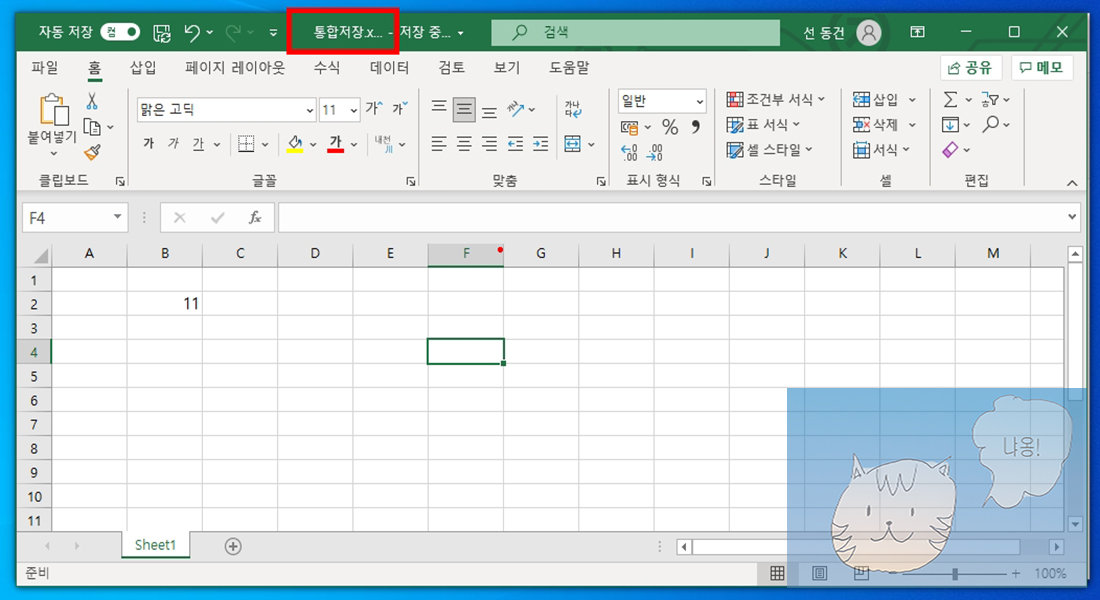Screen dimensions: 1100x600
Task: Click the 메모 comments button
Action: pyautogui.click(x=1042, y=68)
